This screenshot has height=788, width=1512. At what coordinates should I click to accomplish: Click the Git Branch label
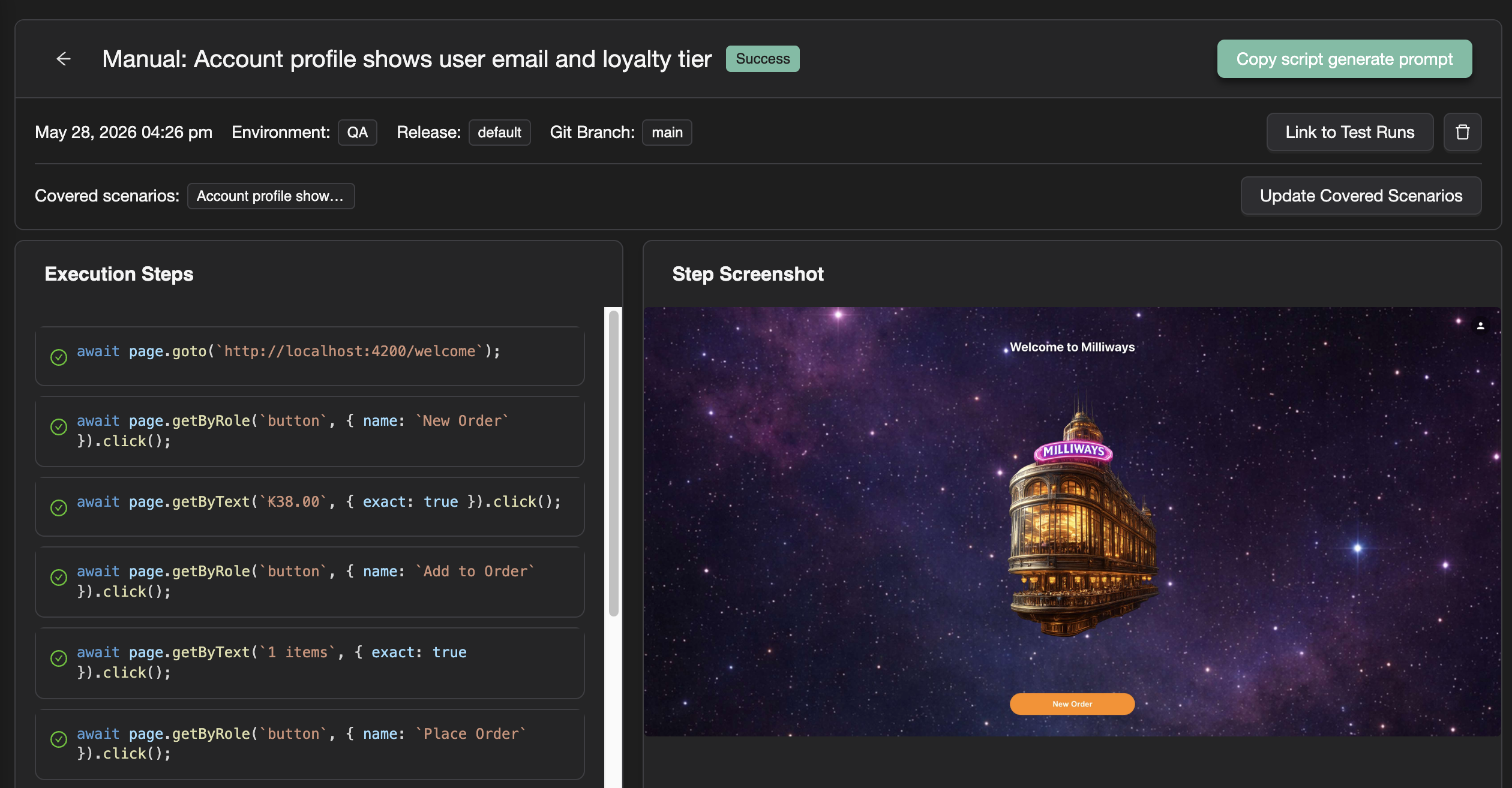(x=592, y=133)
